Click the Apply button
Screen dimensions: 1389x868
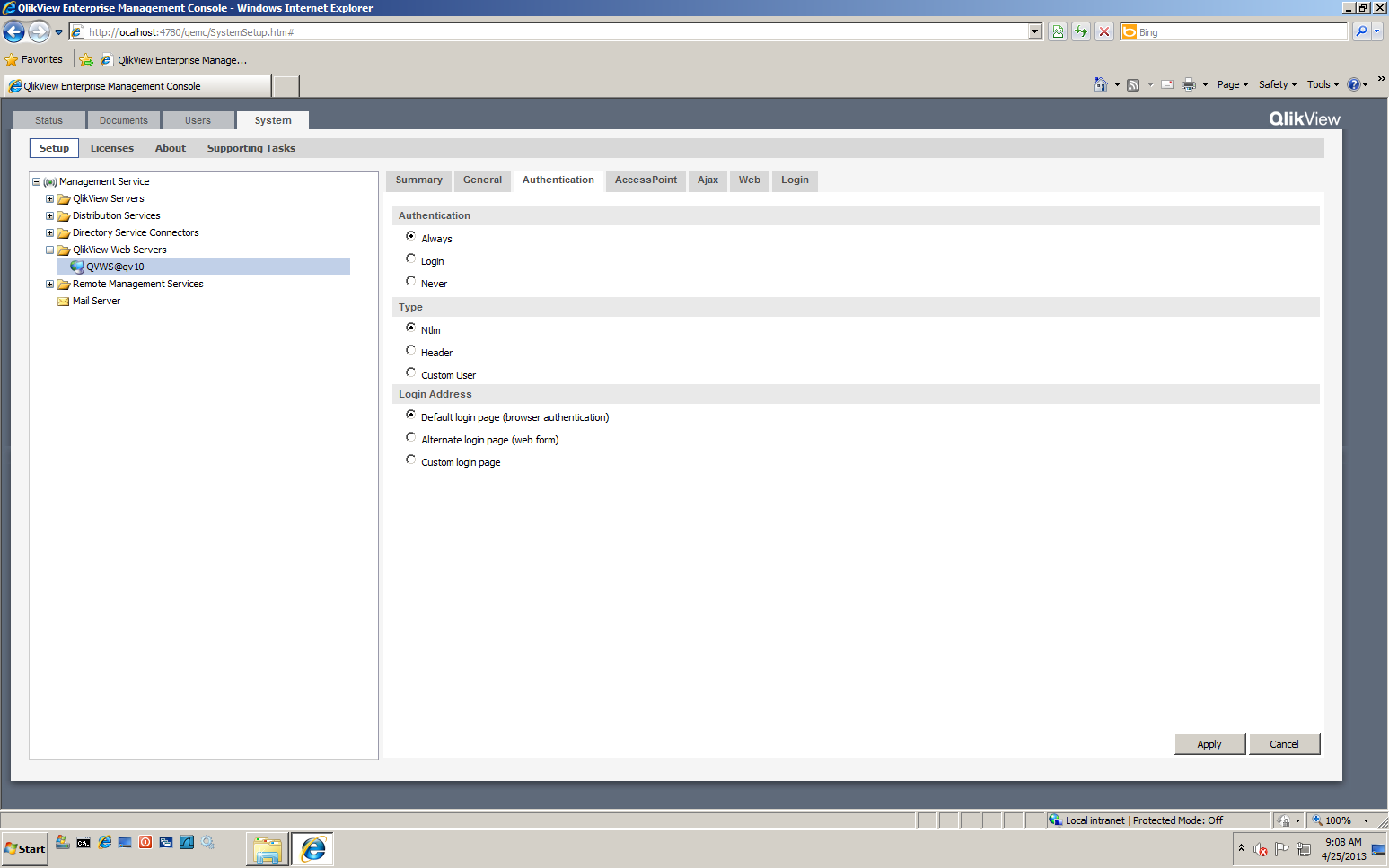pos(1209,744)
